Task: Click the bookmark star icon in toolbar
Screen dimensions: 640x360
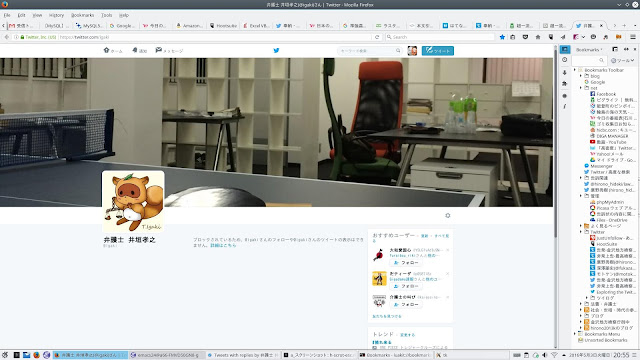Action: click(x=502, y=37)
